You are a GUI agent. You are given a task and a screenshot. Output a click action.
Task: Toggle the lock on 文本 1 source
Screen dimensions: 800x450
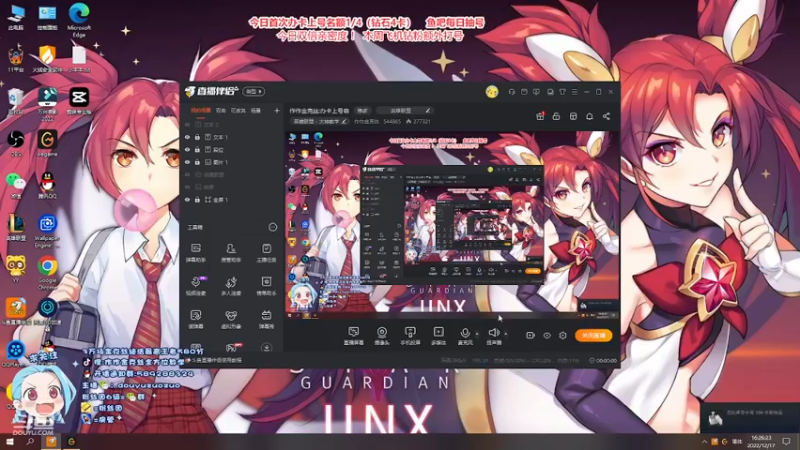click(x=197, y=137)
